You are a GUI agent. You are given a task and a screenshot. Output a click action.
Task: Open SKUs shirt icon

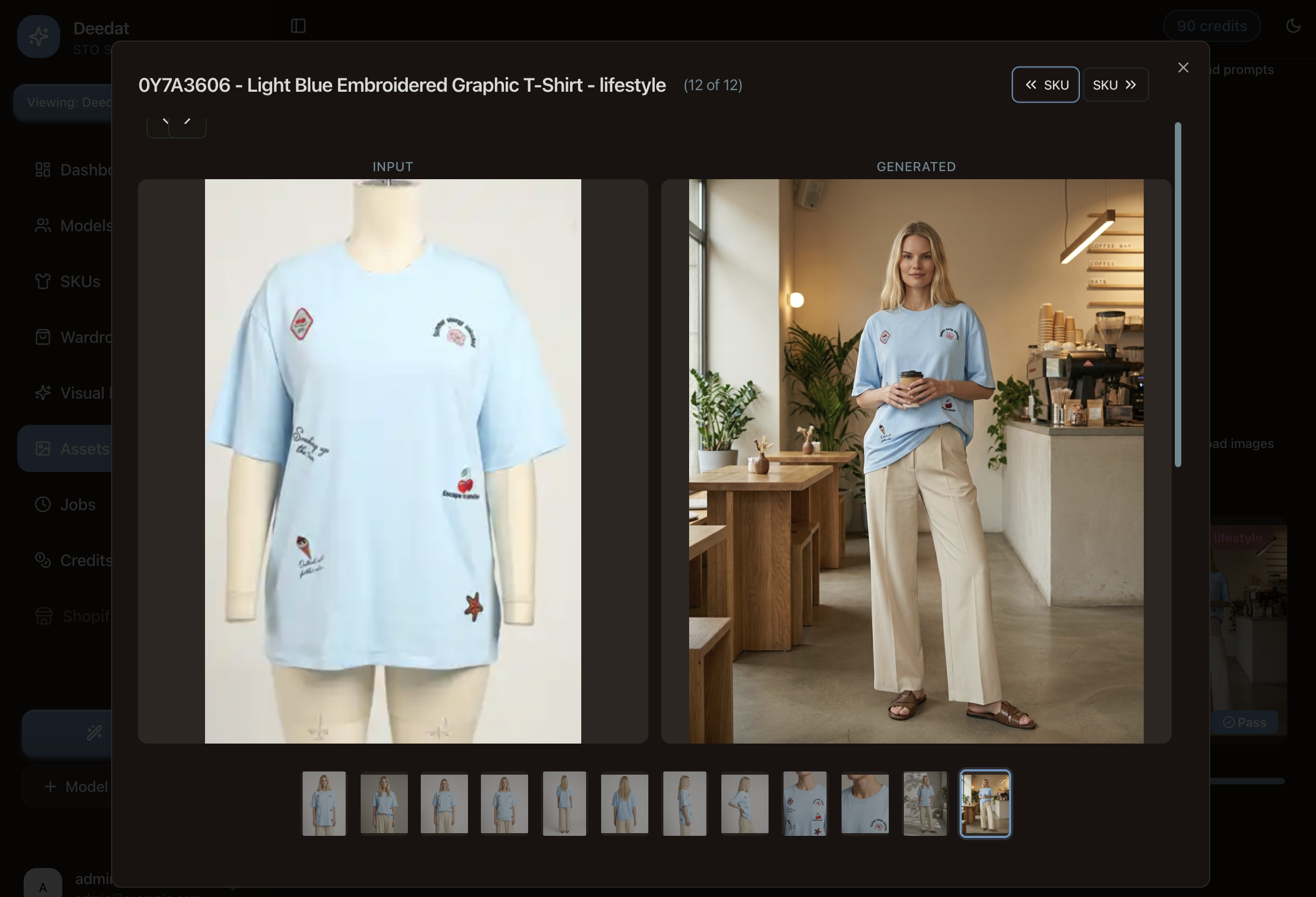tap(43, 281)
